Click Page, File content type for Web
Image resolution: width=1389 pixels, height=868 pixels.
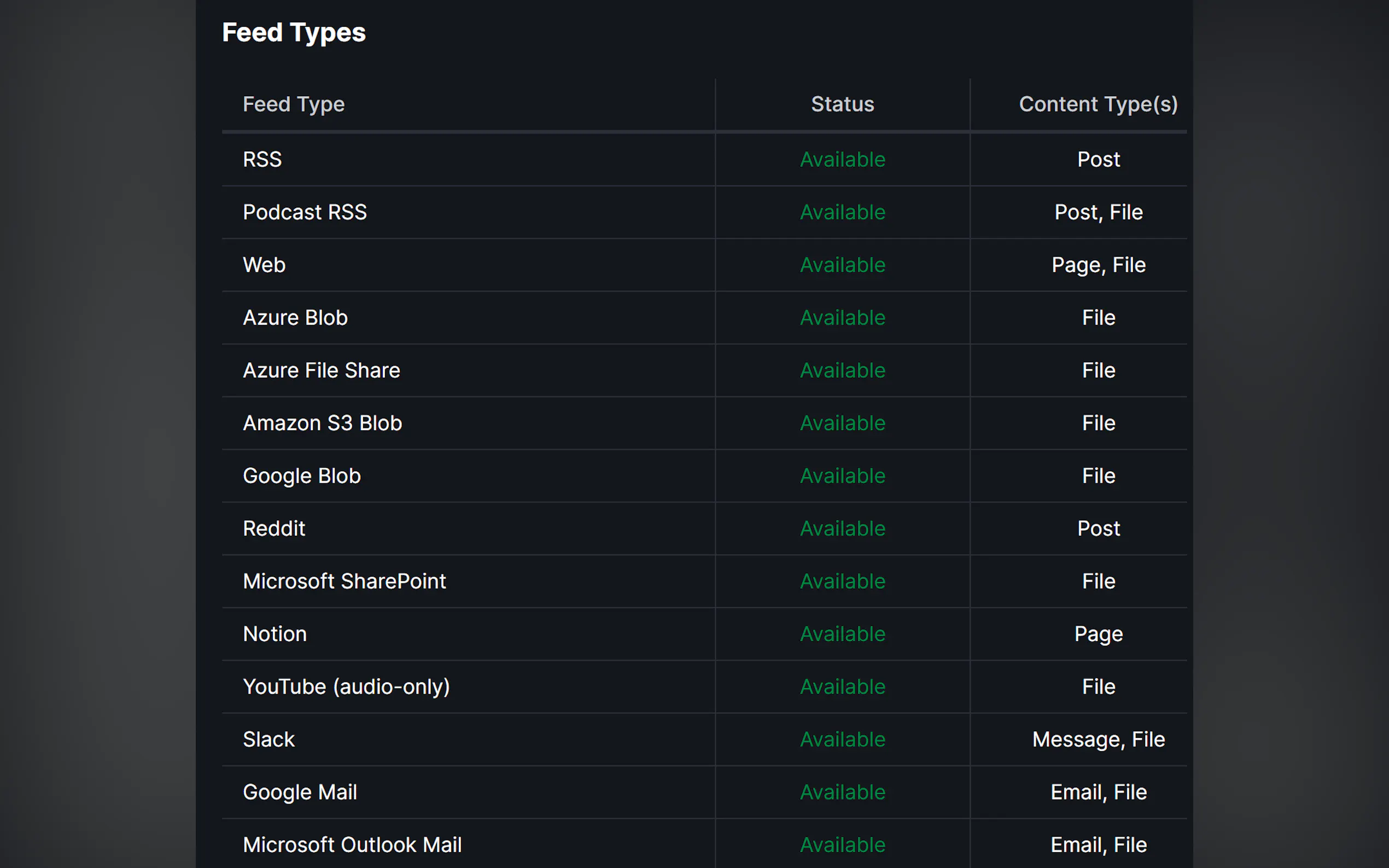tap(1098, 265)
